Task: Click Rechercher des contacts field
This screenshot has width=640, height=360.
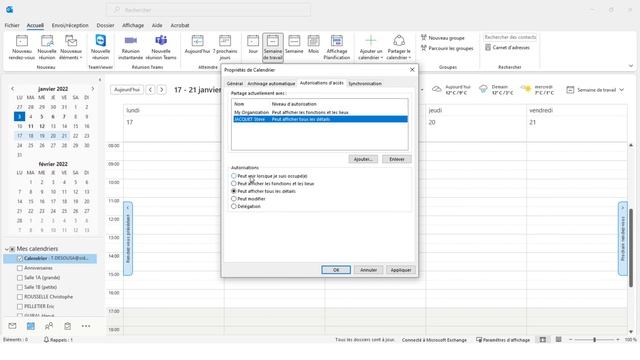Action: (x=510, y=37)
